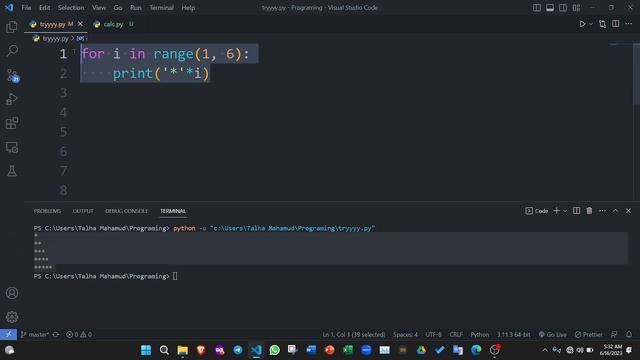Open the Terminal menu

(x=161, y=8)
